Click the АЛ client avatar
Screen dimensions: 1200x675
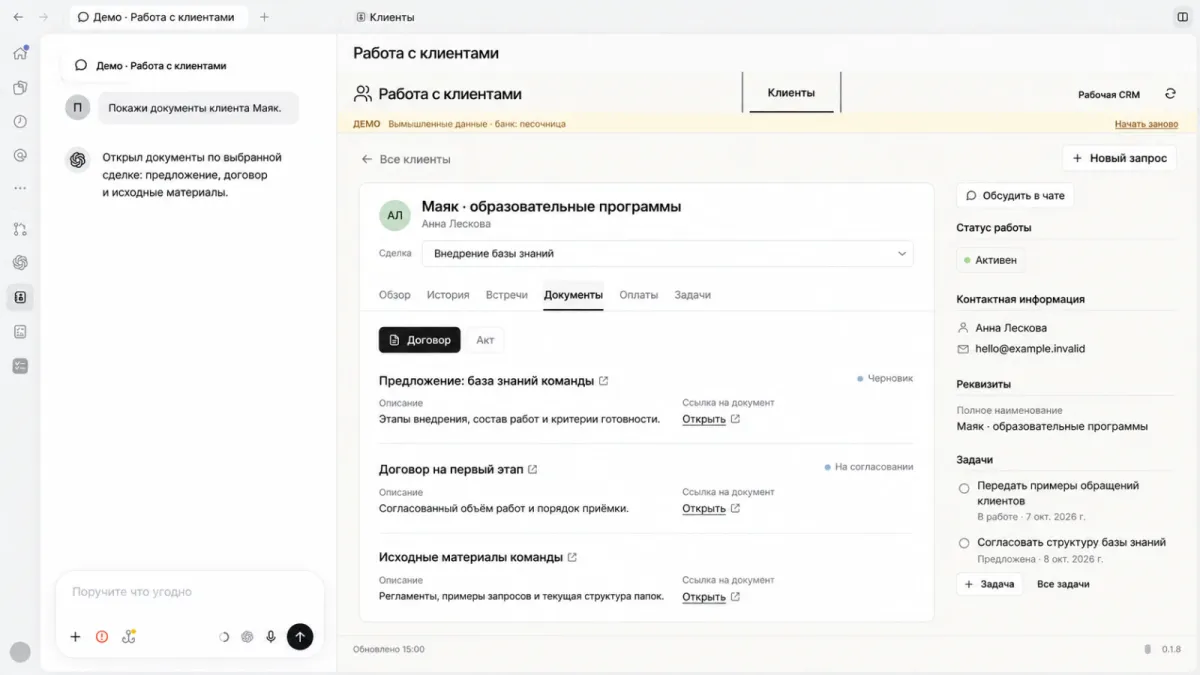(x=395, y=215)
